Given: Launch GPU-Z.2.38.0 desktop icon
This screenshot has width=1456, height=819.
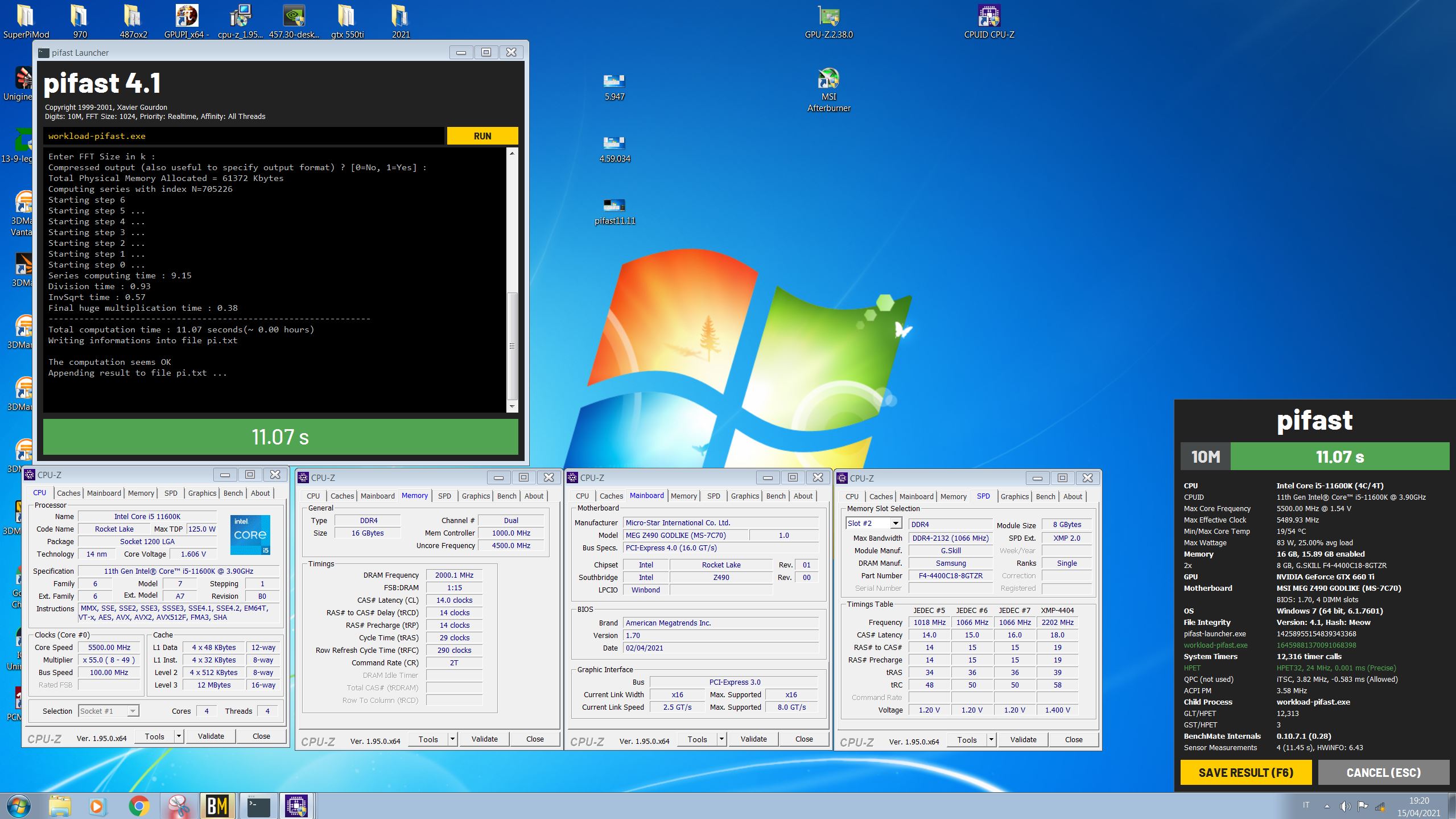Looking at the screenshot, I should [828, 22].
